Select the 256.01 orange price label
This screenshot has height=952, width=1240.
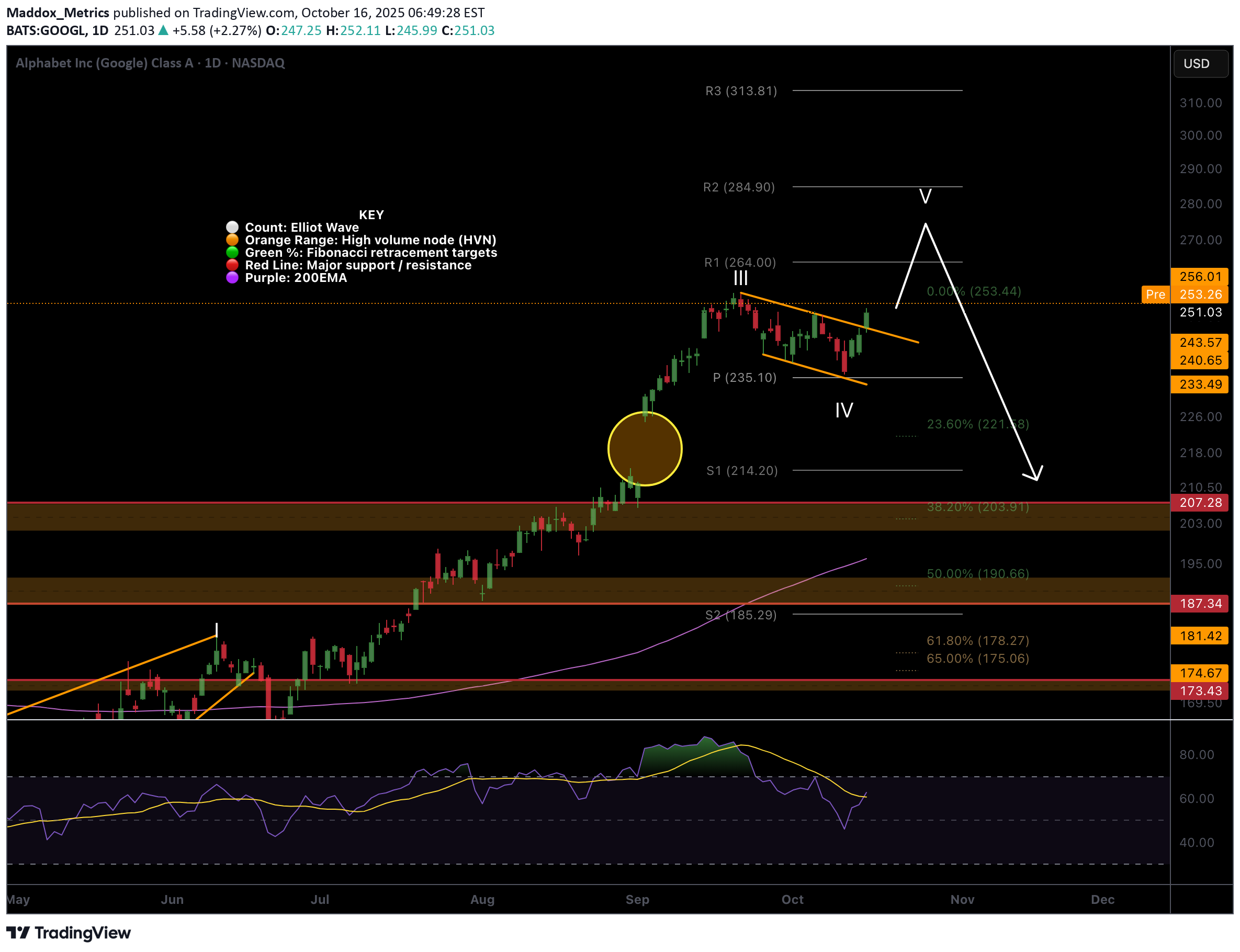1199,277
